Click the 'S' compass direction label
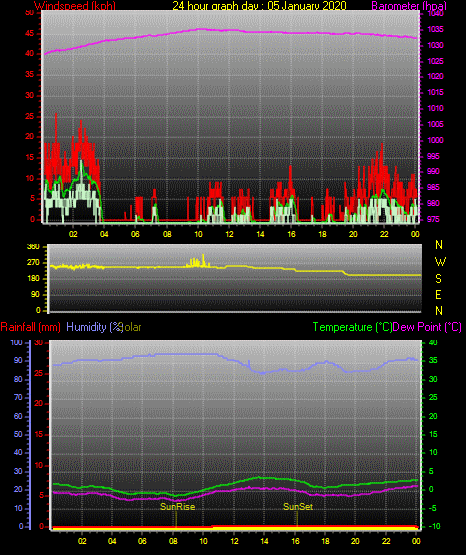 click(x=438, y=279)
